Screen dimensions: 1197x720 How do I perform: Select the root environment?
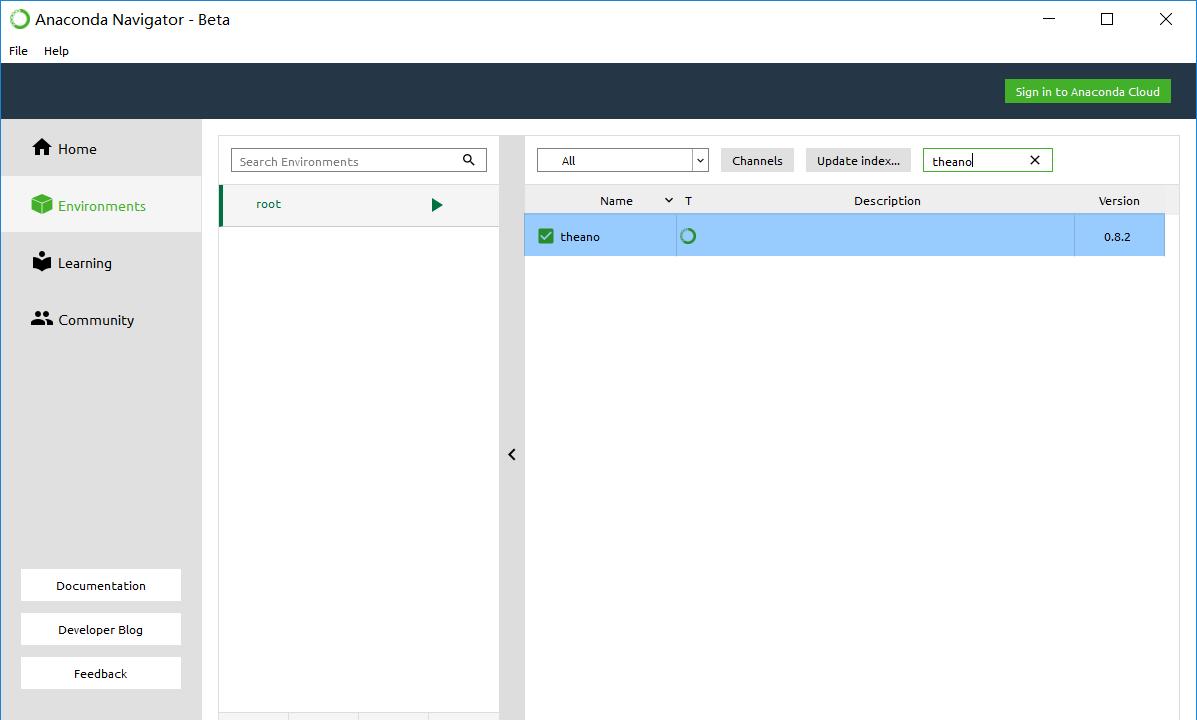[x=359, y=205]
